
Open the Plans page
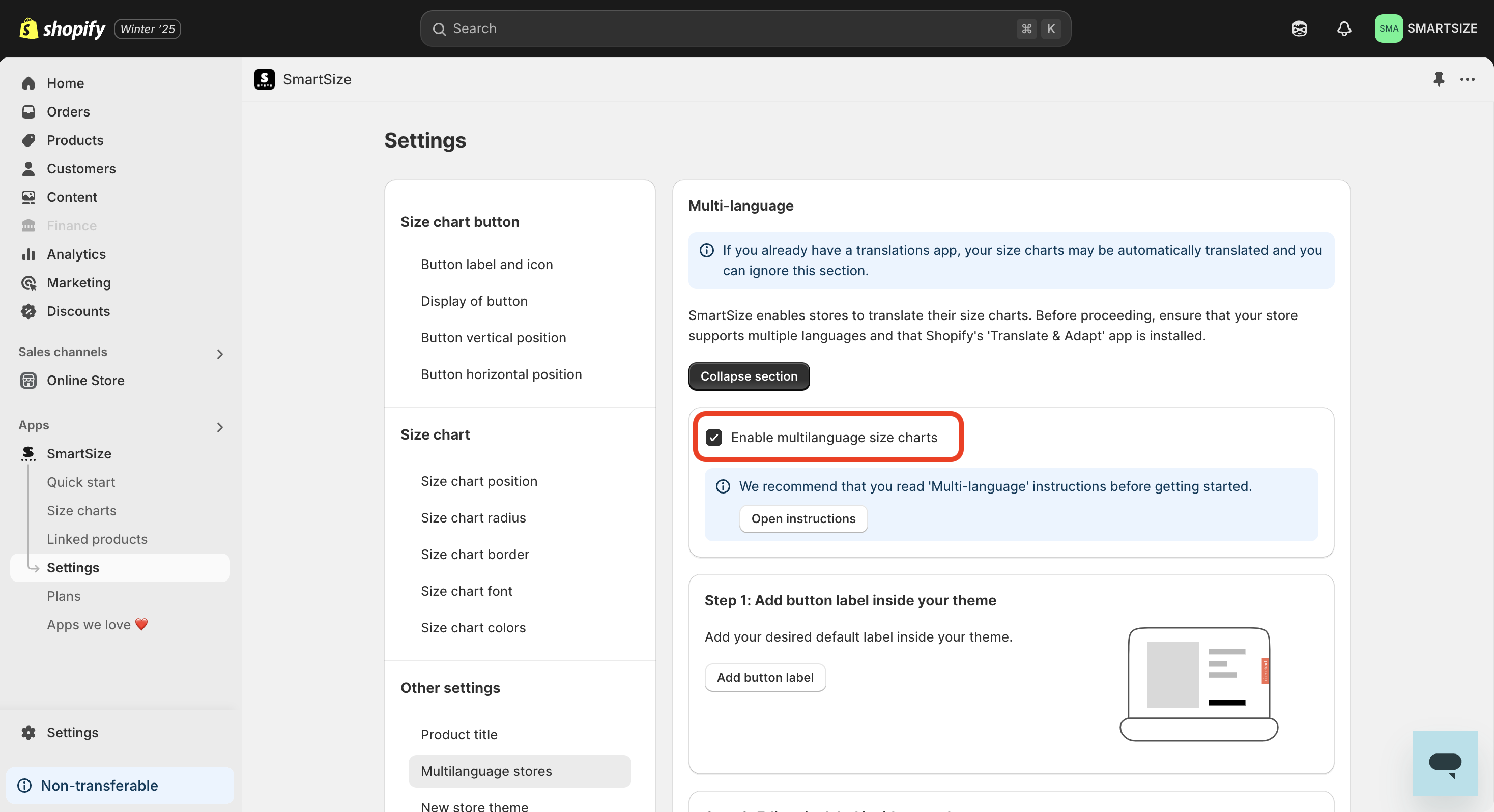(63, 596)
